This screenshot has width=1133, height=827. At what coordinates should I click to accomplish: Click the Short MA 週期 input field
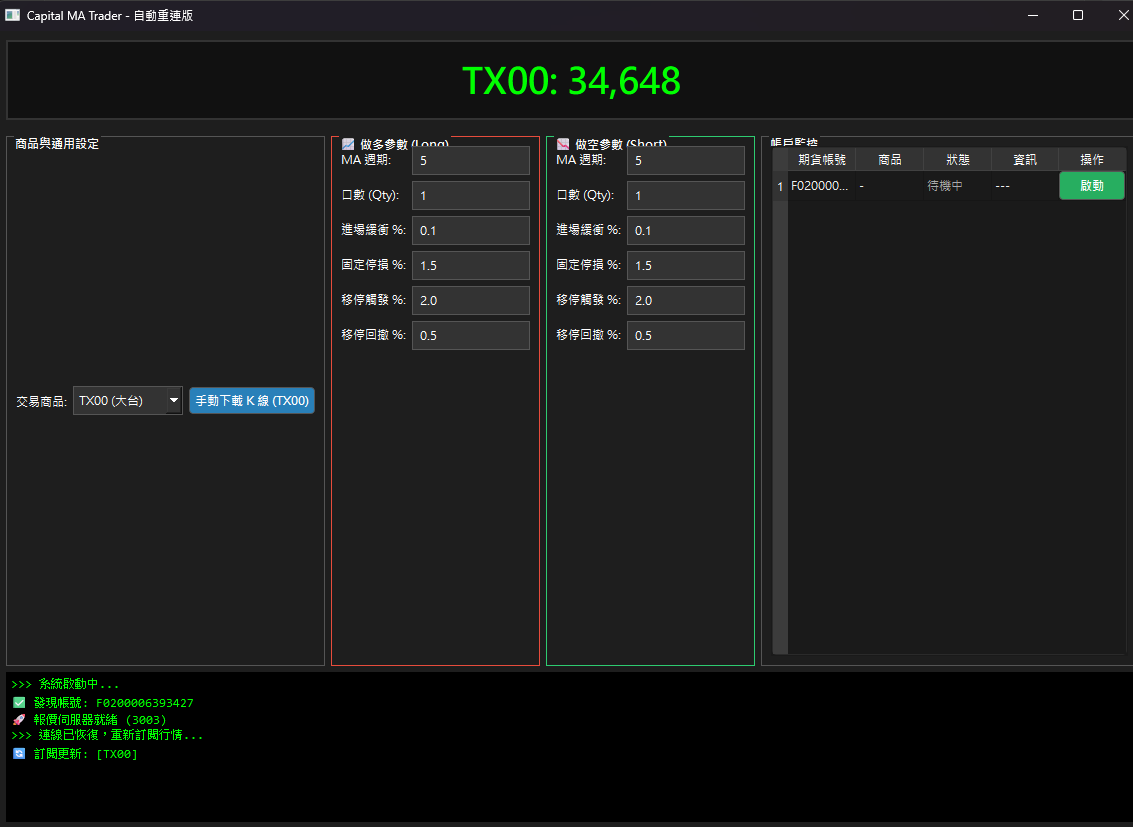pyautogui.click(x=685, y=161)
